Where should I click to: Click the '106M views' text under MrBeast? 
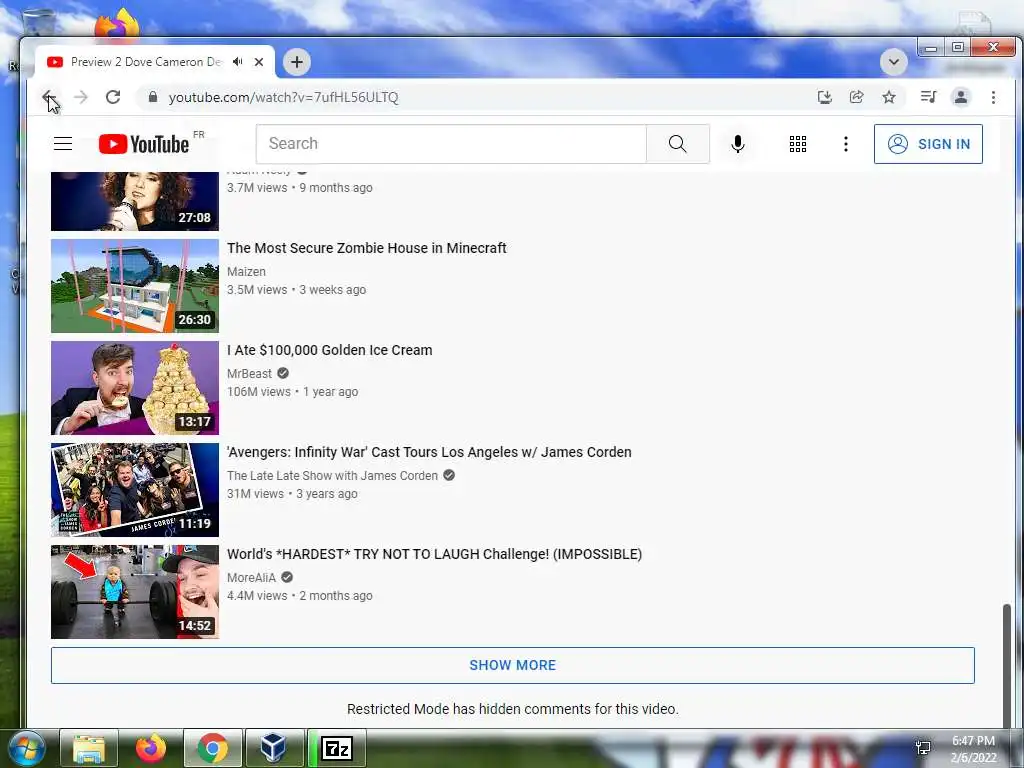[259, 392]
